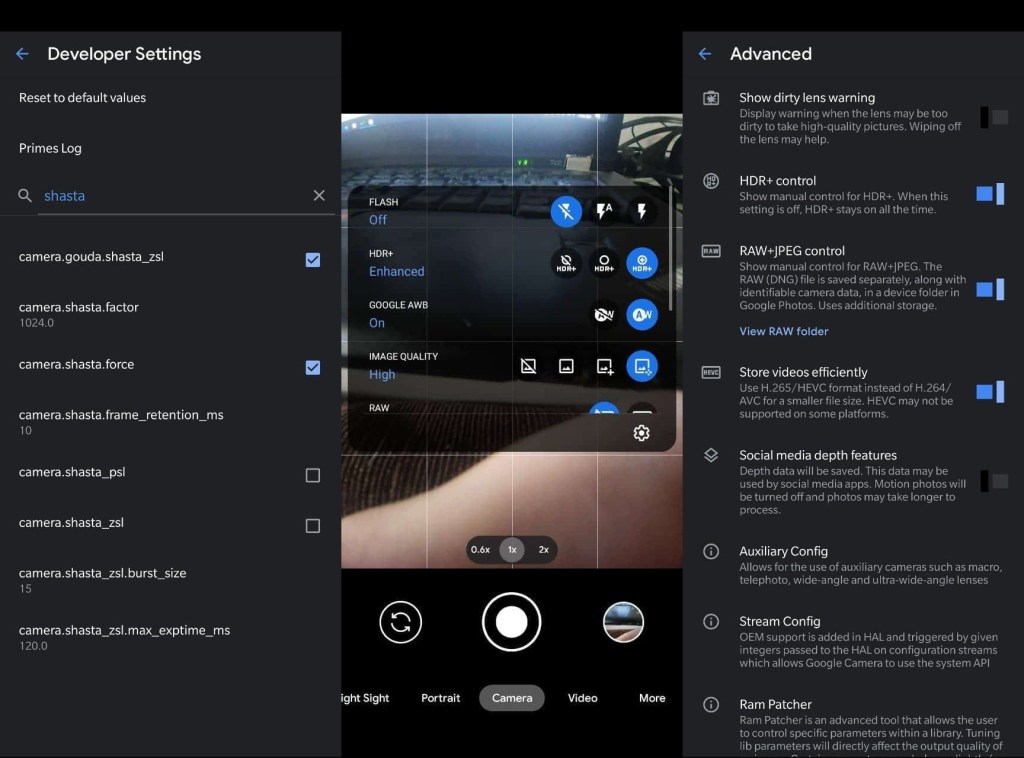Switch camera with flip icon

[x=401, y=622]
